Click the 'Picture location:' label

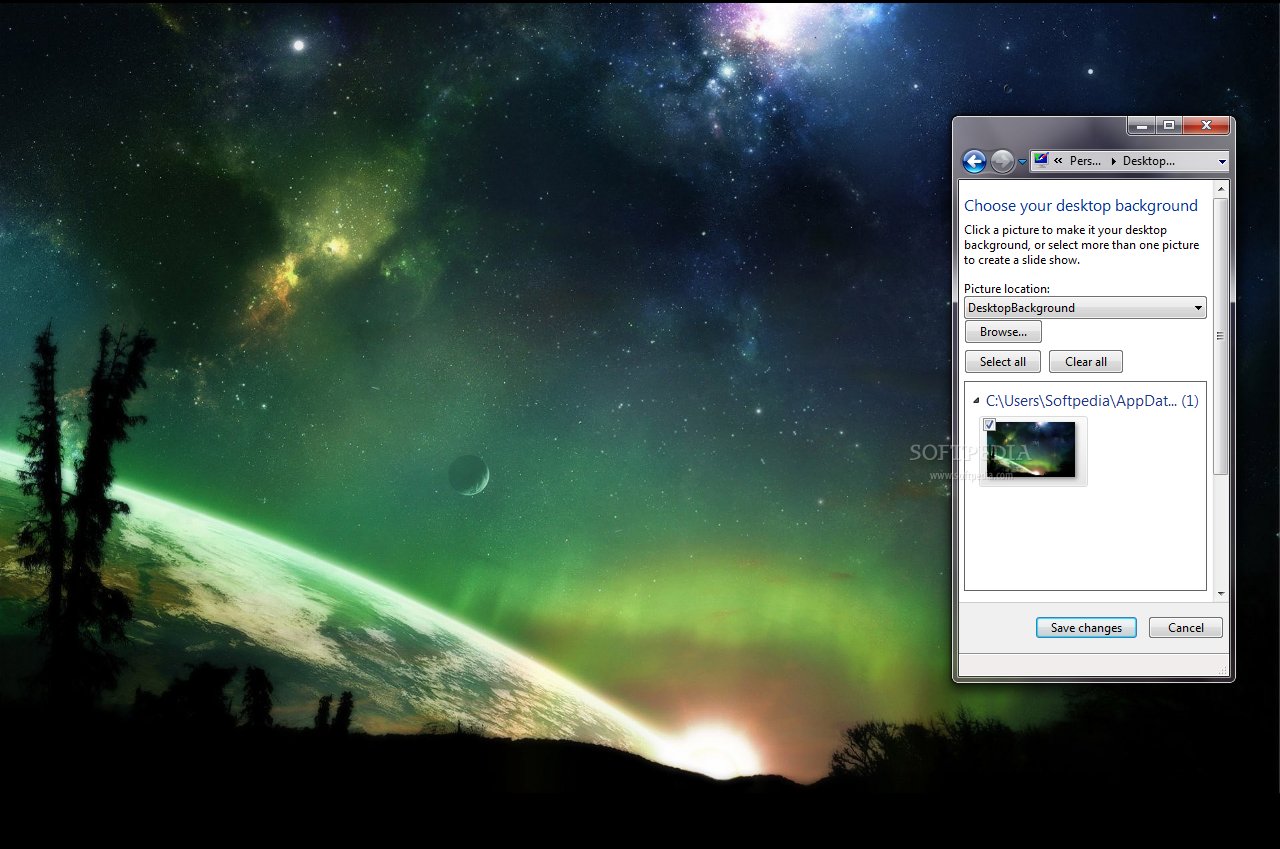pyautogui.click(x=1007, y=289)
